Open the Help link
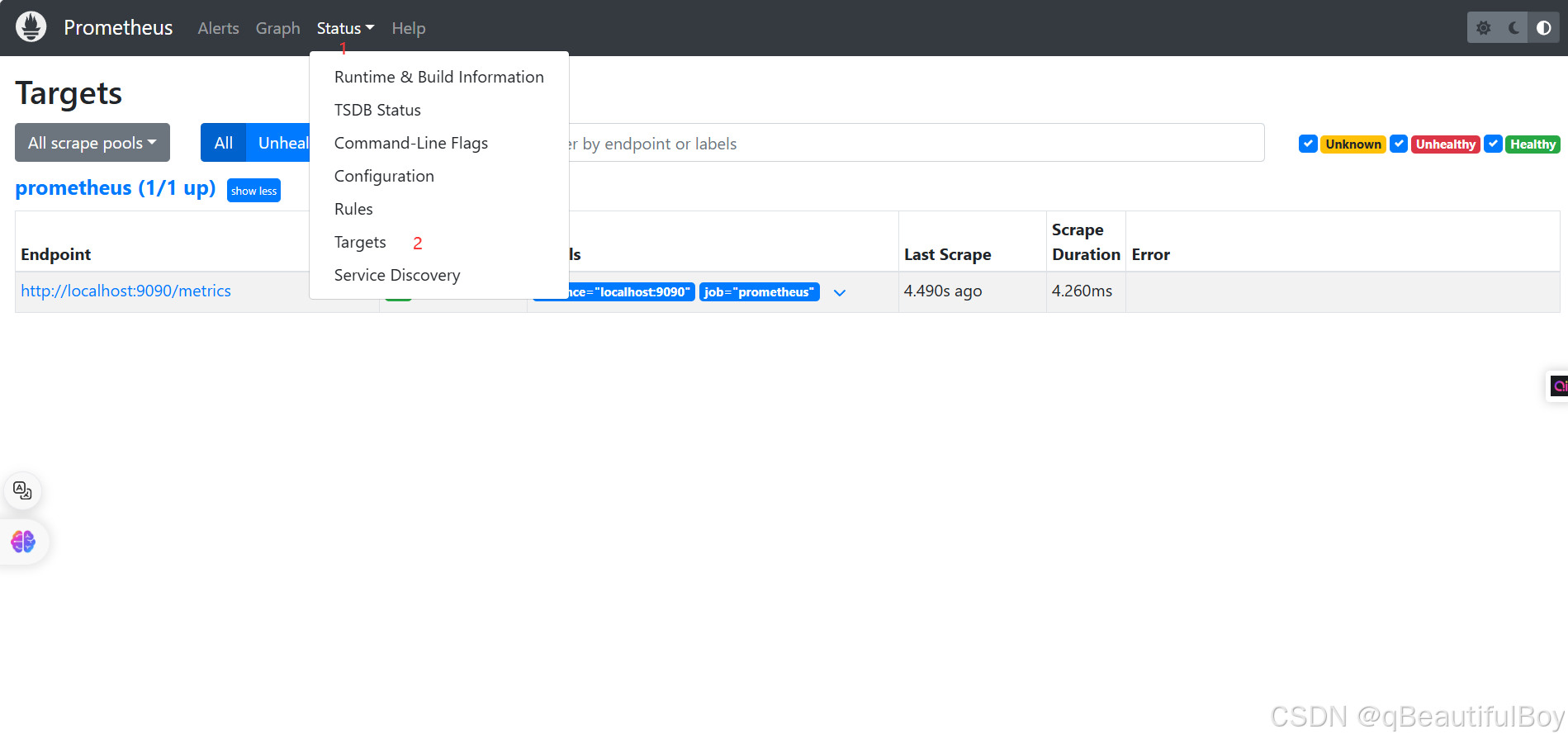 [408, 28]
